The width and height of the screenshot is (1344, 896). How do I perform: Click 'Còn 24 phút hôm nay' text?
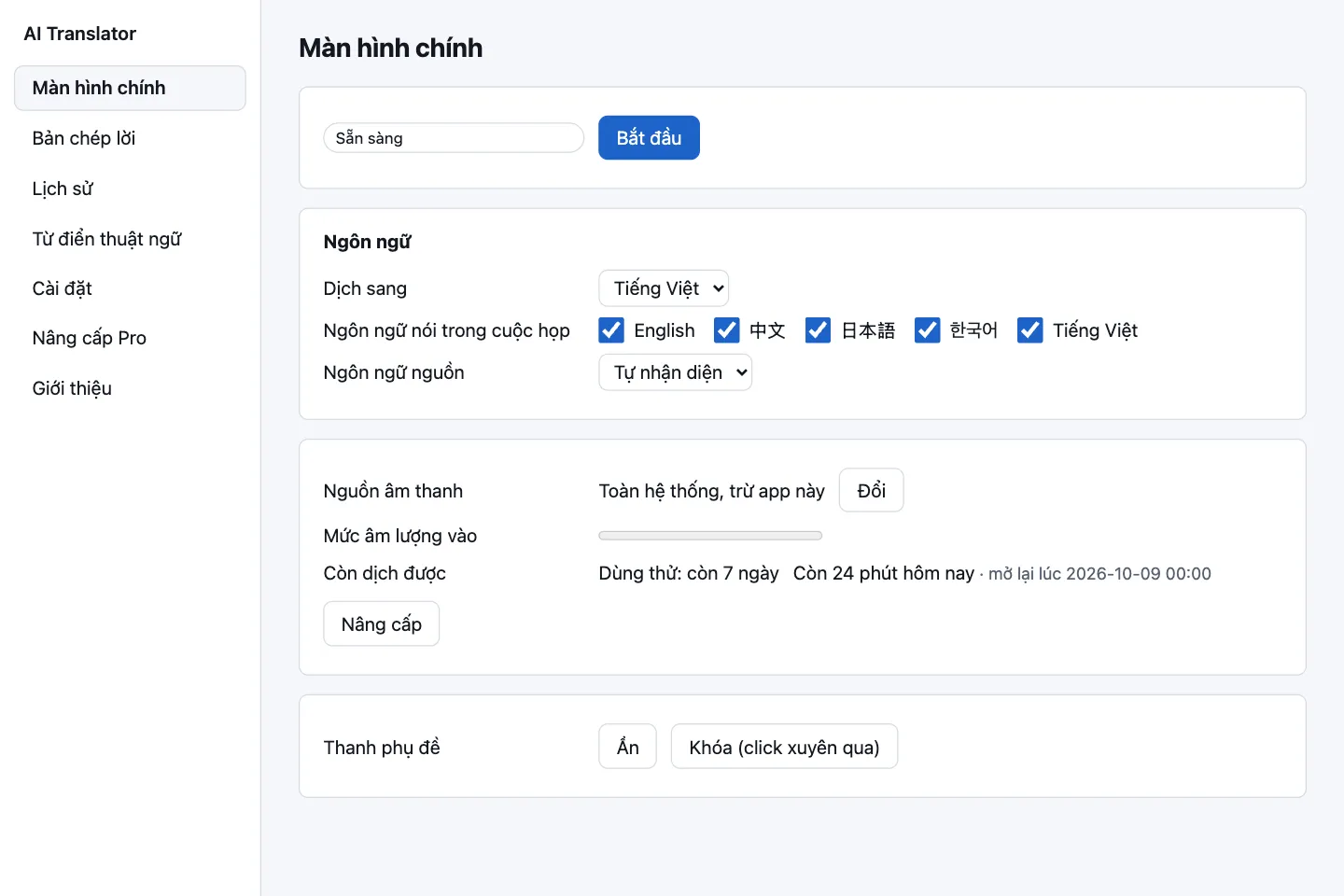(884, 573)
